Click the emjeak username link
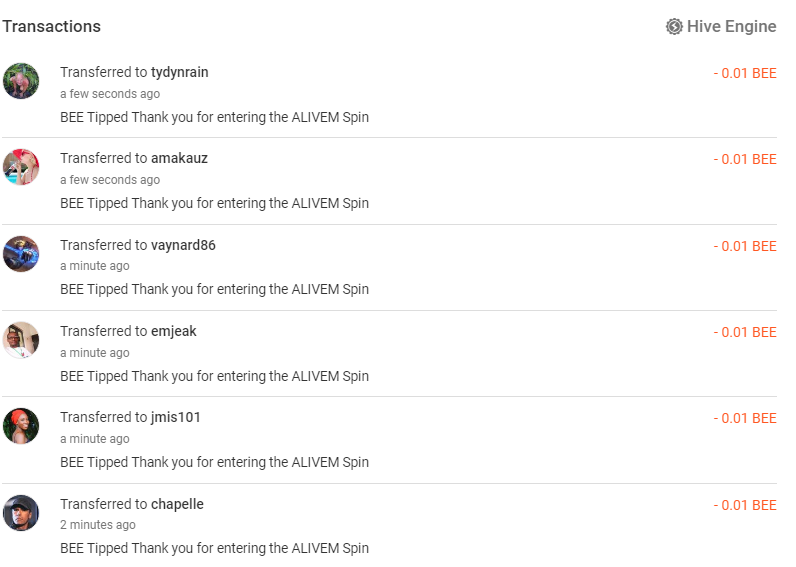 point(174,331)
